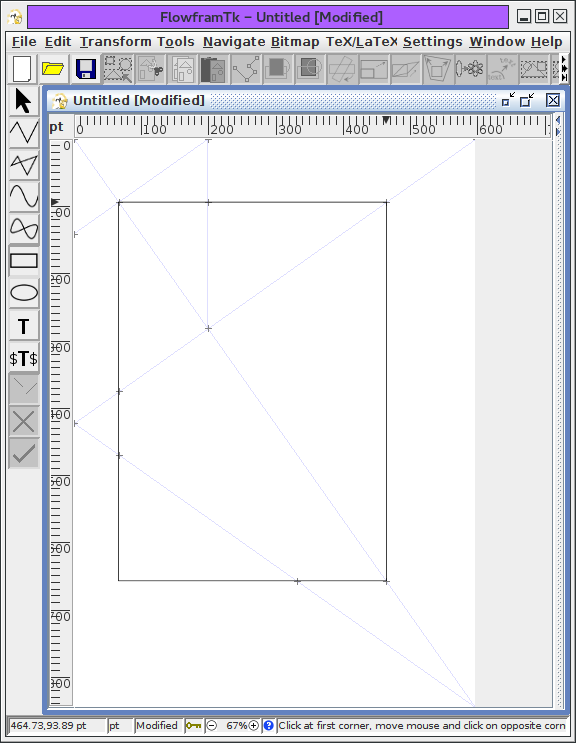Open the Window menu

tap(497, 42)
